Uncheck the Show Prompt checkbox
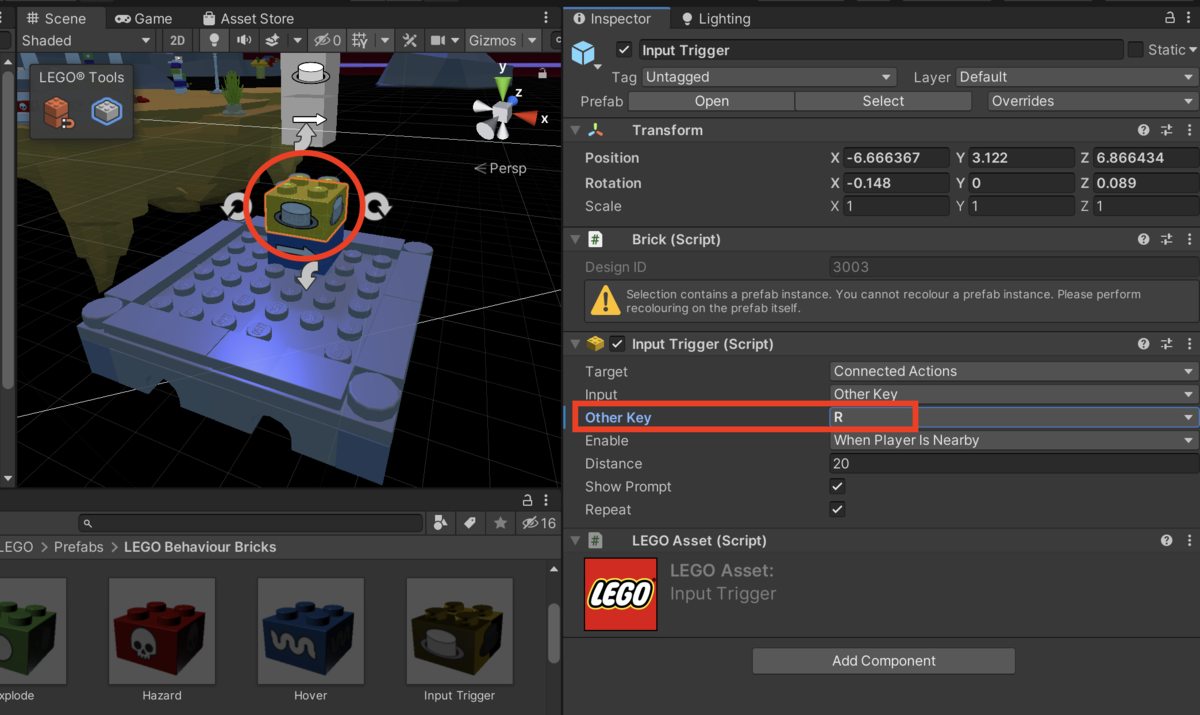This screenshot has width=1200, height=715. (x=838, y=486)
